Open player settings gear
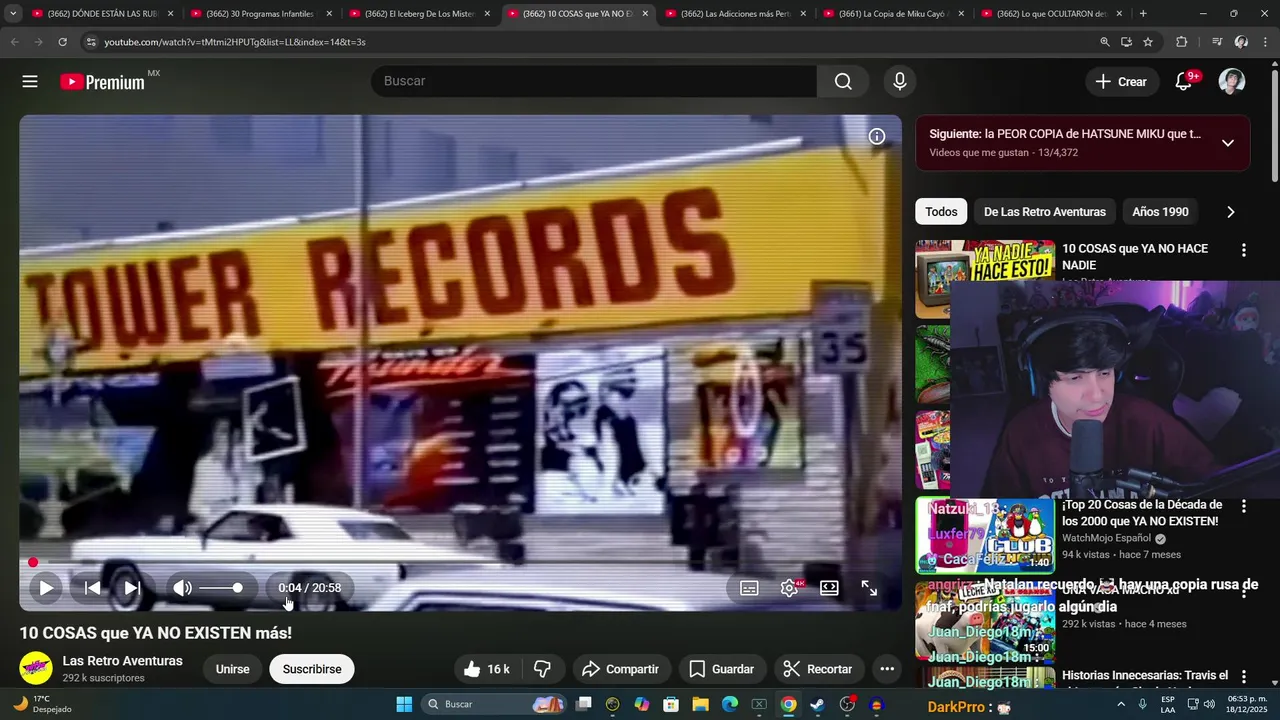Screen dimensions: 1280x720 pos(789,588)
